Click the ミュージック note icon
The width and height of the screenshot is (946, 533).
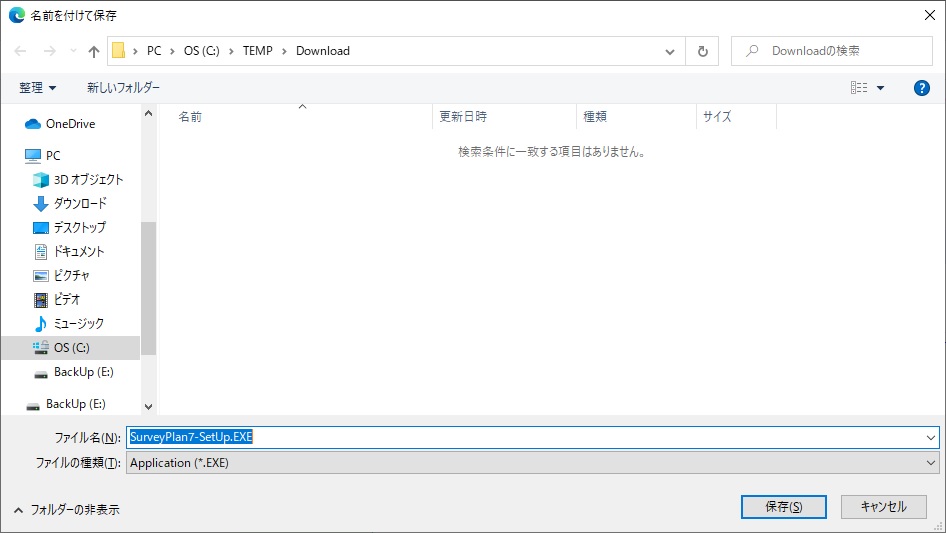click(x=40, y=324)
